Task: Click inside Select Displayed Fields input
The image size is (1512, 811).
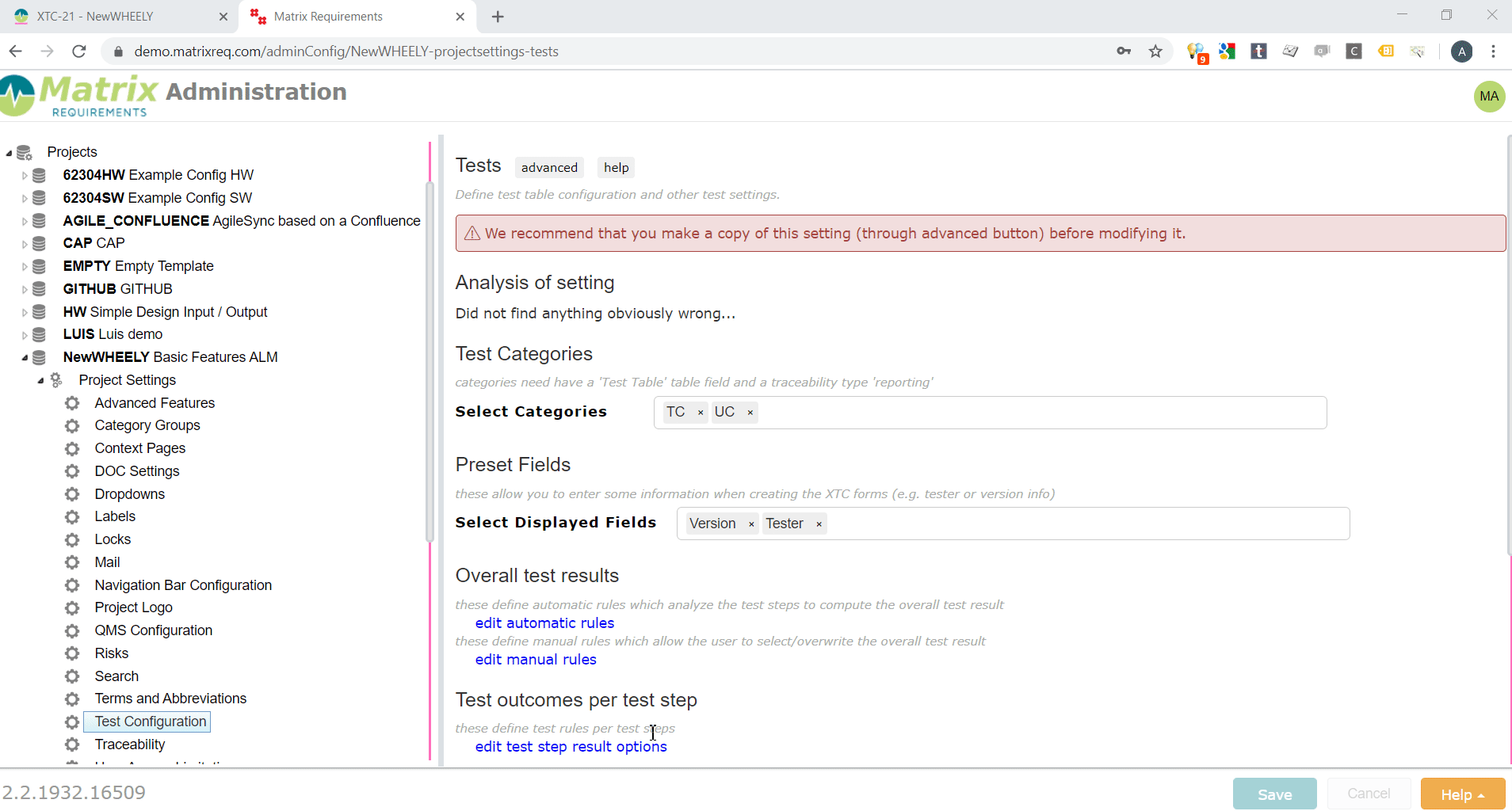Action: pyautogui.click(x=1013, y=524)
